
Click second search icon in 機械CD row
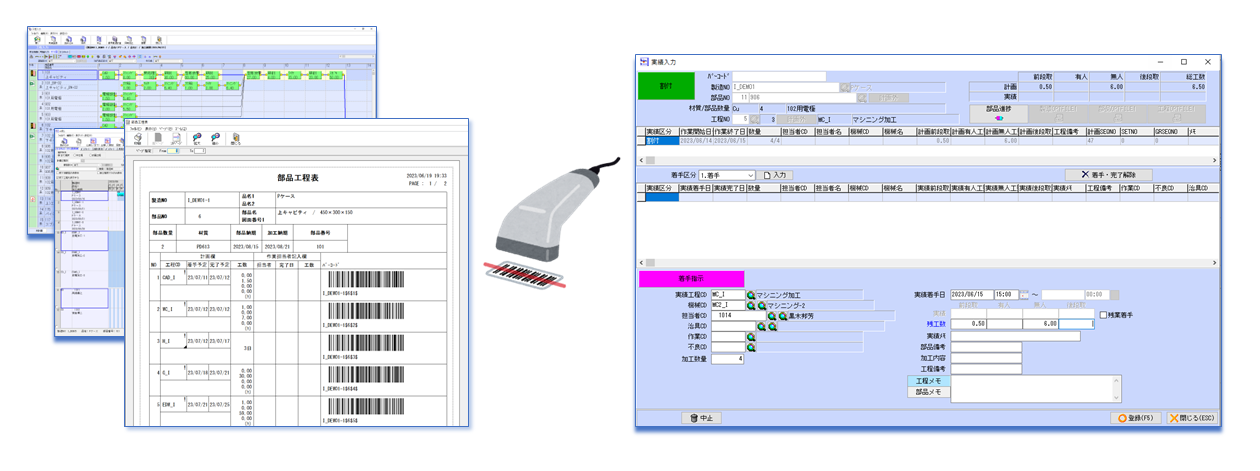point(762,305)
